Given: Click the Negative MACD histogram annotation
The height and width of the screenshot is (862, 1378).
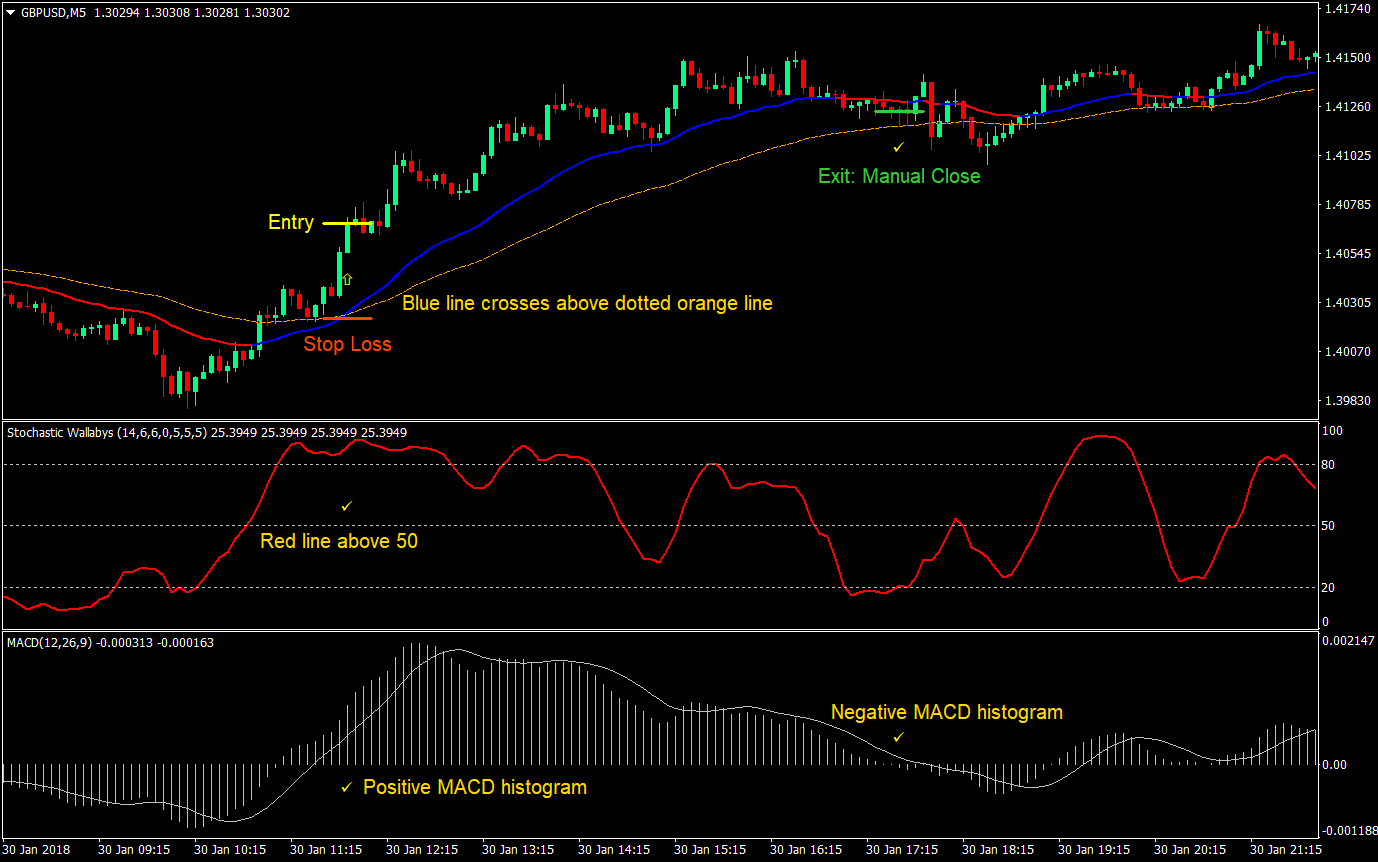Looking at the screenshot, I should [x=946, y=712].
